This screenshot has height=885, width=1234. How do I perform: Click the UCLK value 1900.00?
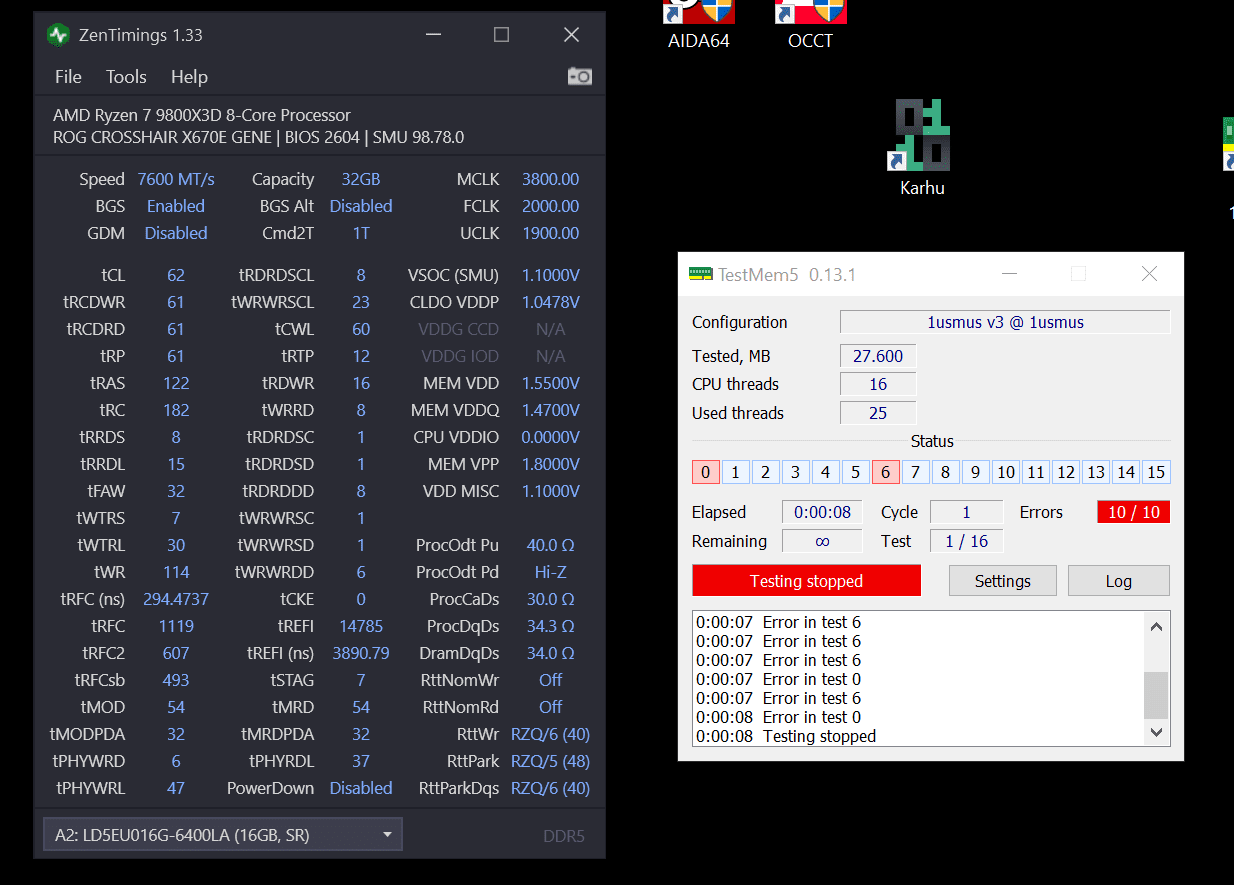(550, 233)
